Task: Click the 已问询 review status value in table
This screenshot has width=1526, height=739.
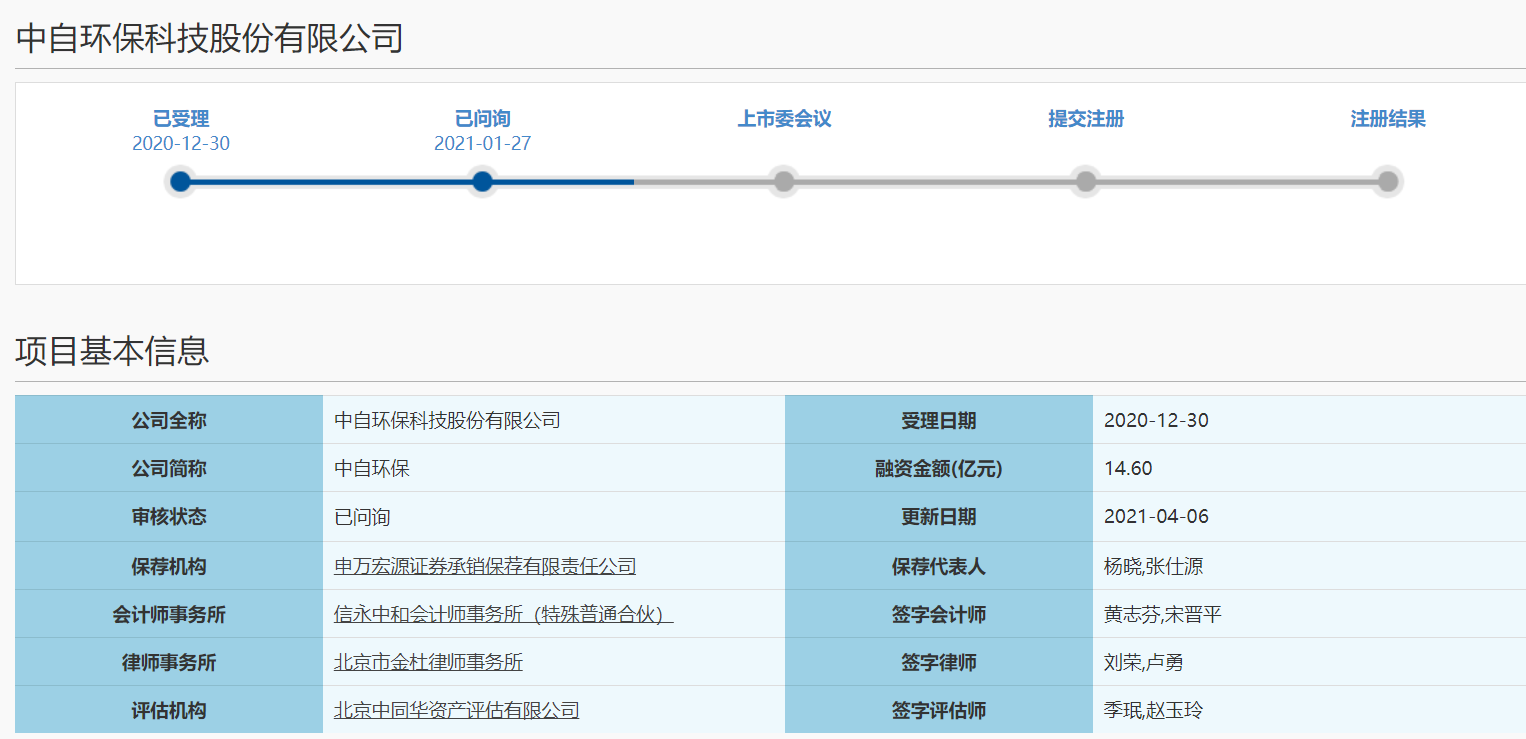Action: point(362,517)
